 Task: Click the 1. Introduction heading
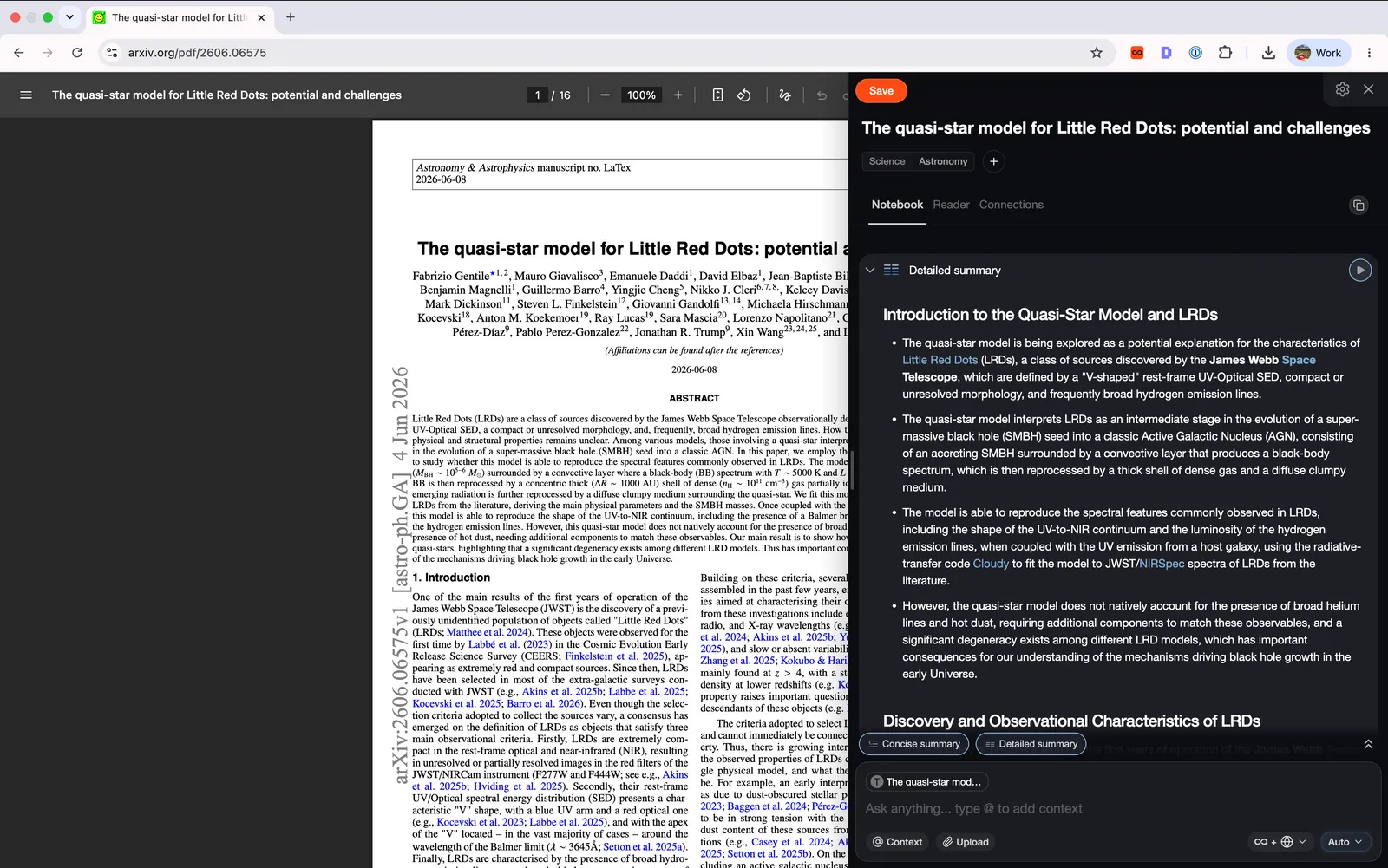click(x=451, y=578)
